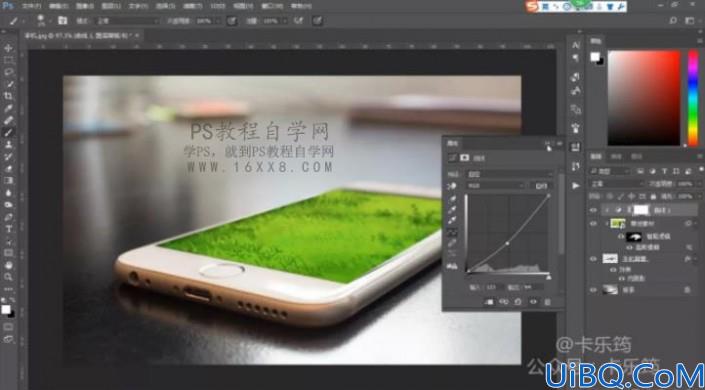
Task: Delete the Curves adjustment via the trash icon
Action: pos(547,302)
